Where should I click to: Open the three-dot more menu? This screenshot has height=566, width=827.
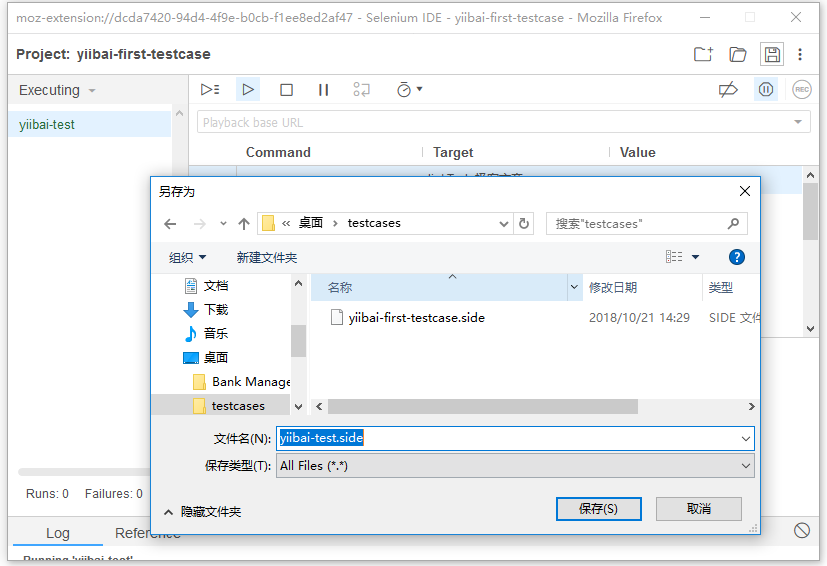800,54
